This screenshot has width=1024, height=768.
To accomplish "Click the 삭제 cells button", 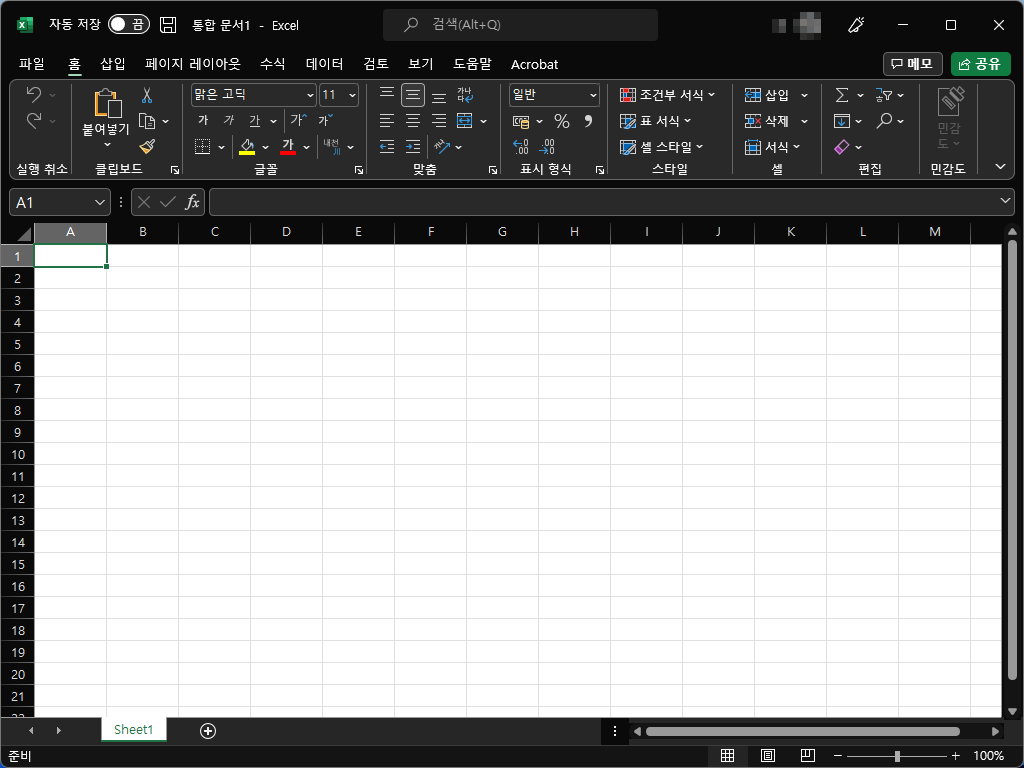I will click(768, 121).
